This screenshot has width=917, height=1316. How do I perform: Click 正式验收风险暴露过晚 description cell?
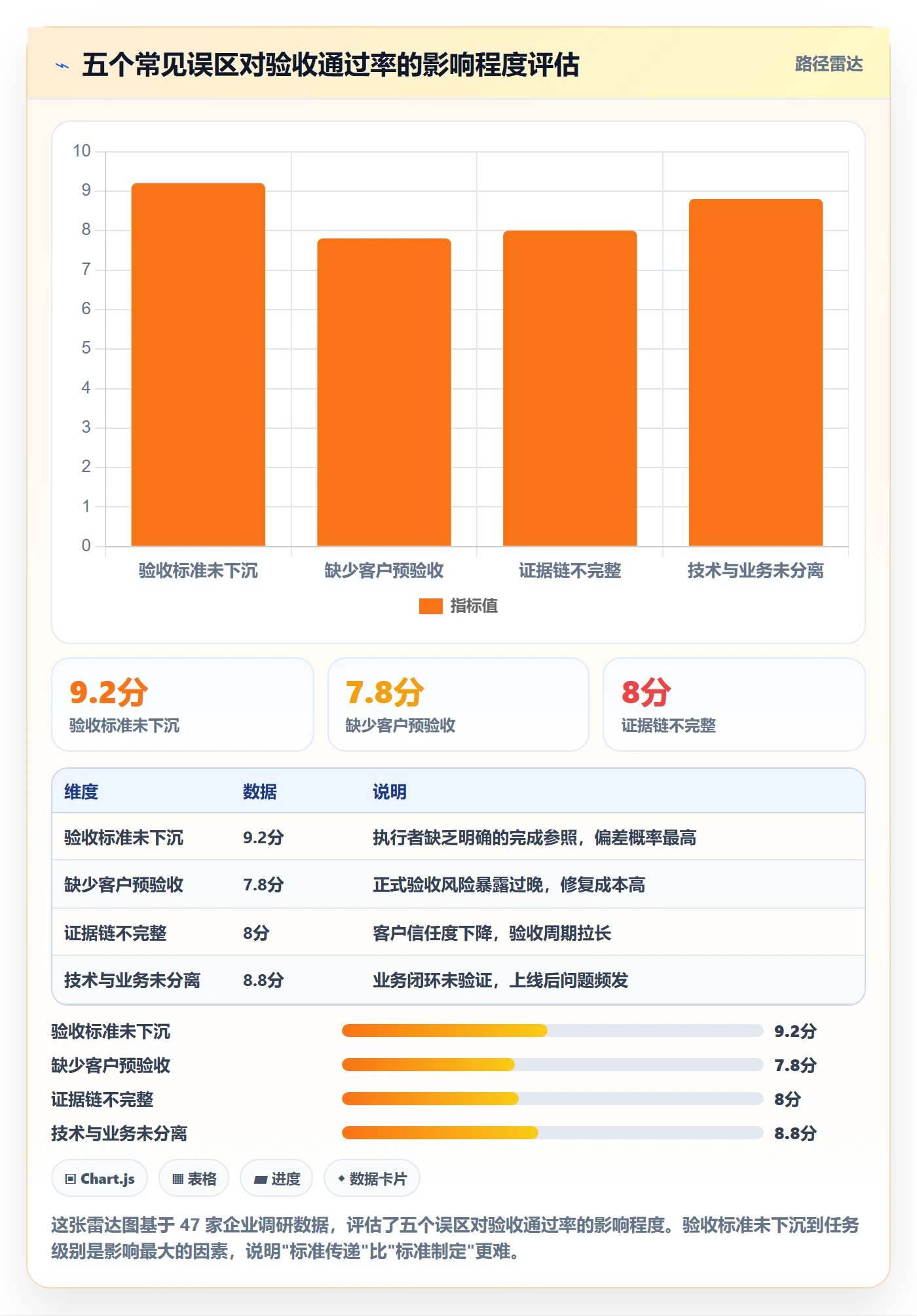(x=509, y=885)
